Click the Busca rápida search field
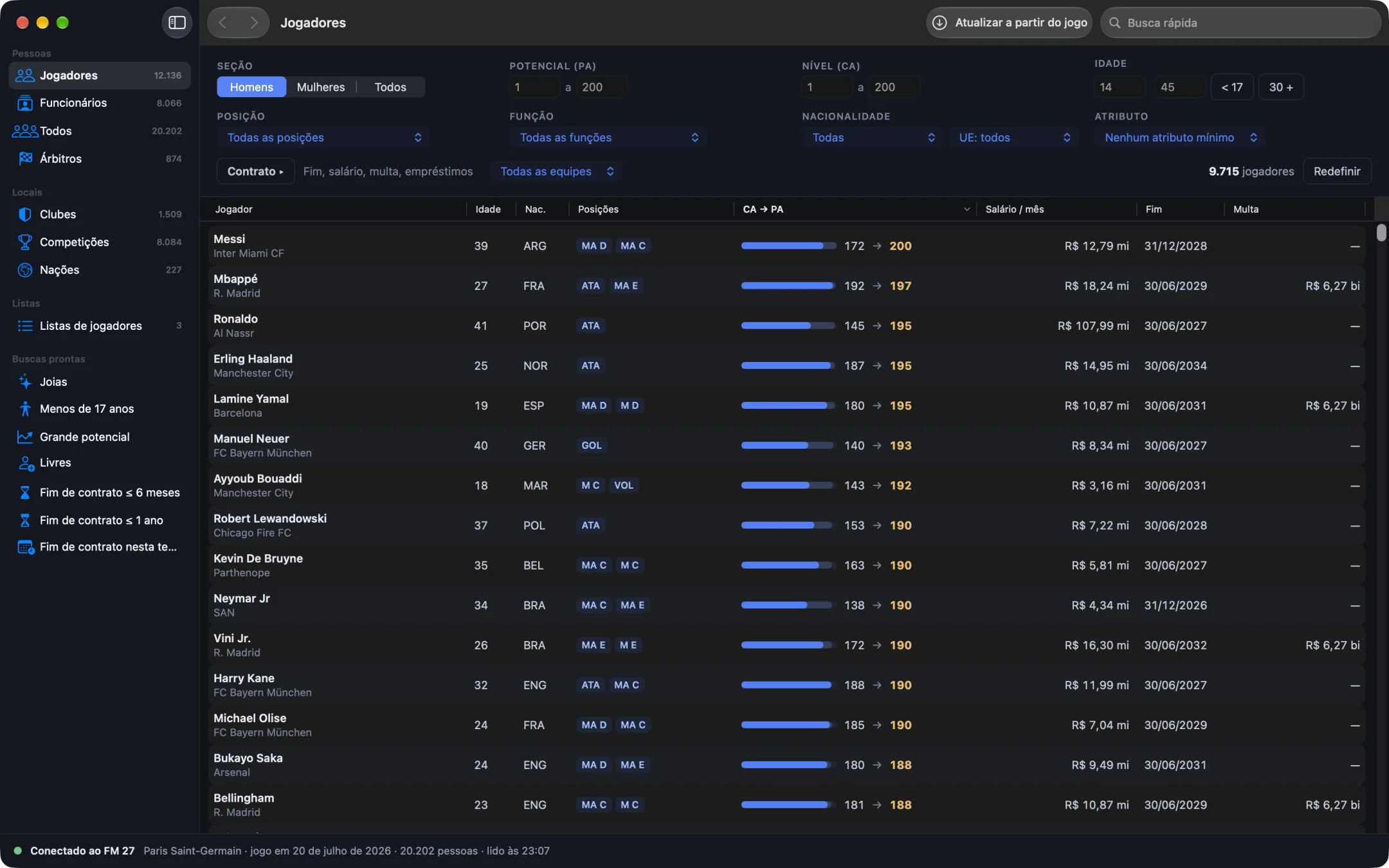This screenshot has height=868, width=1389. click(1240, 23)
